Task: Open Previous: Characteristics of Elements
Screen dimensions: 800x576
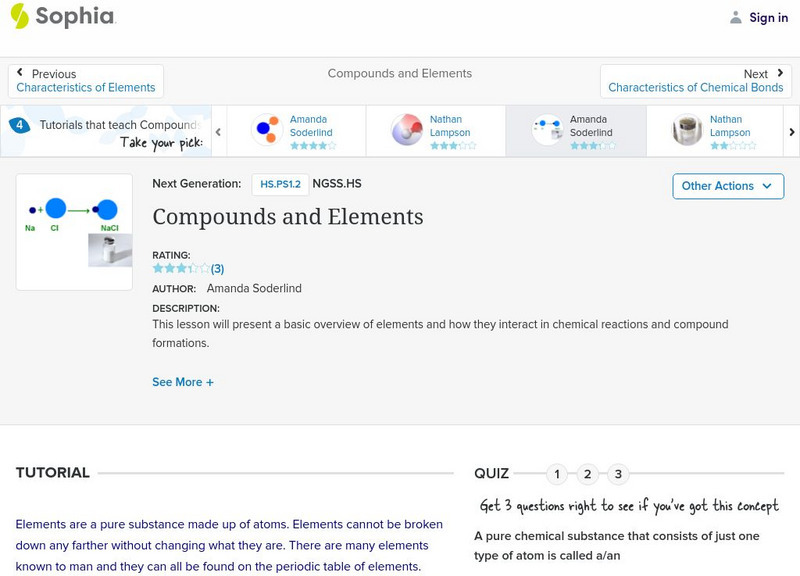Action: (x=86, y=81)
